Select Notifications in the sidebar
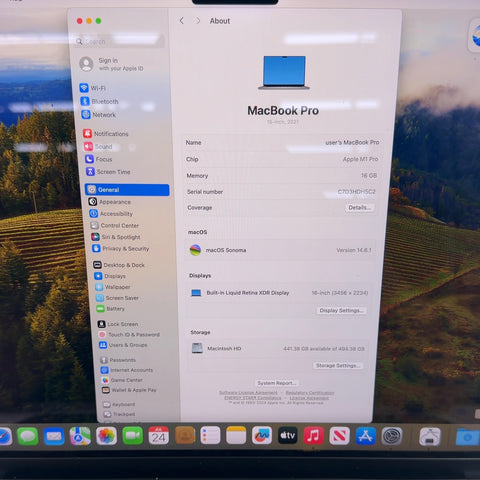 click(106, 134)
